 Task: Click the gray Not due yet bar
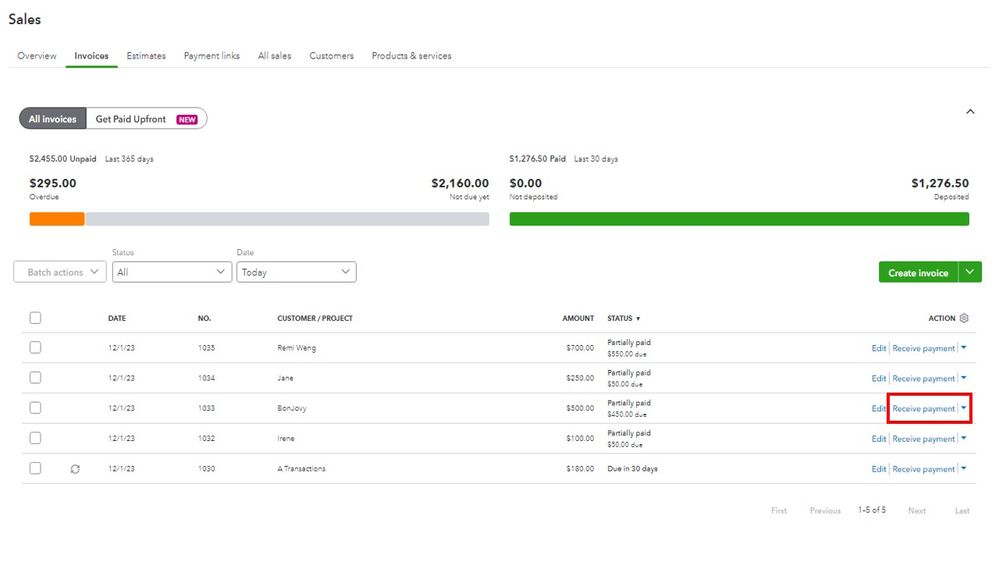point(287,219)
